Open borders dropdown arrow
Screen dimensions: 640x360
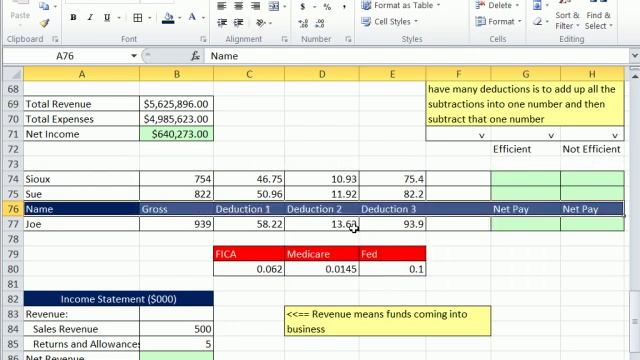[150, 18]
